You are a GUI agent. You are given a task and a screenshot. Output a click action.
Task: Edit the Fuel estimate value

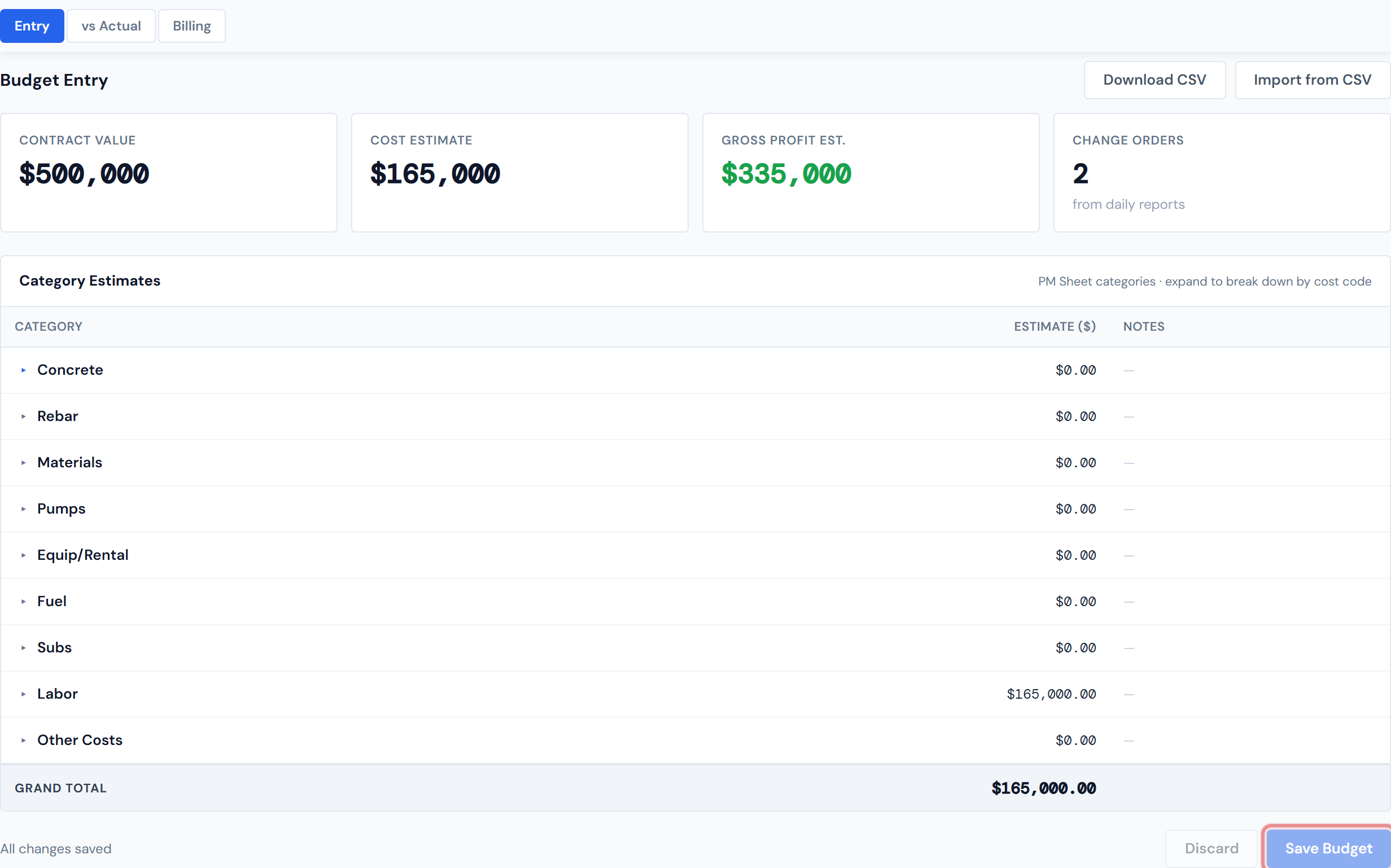click(x=1076, y=602)
